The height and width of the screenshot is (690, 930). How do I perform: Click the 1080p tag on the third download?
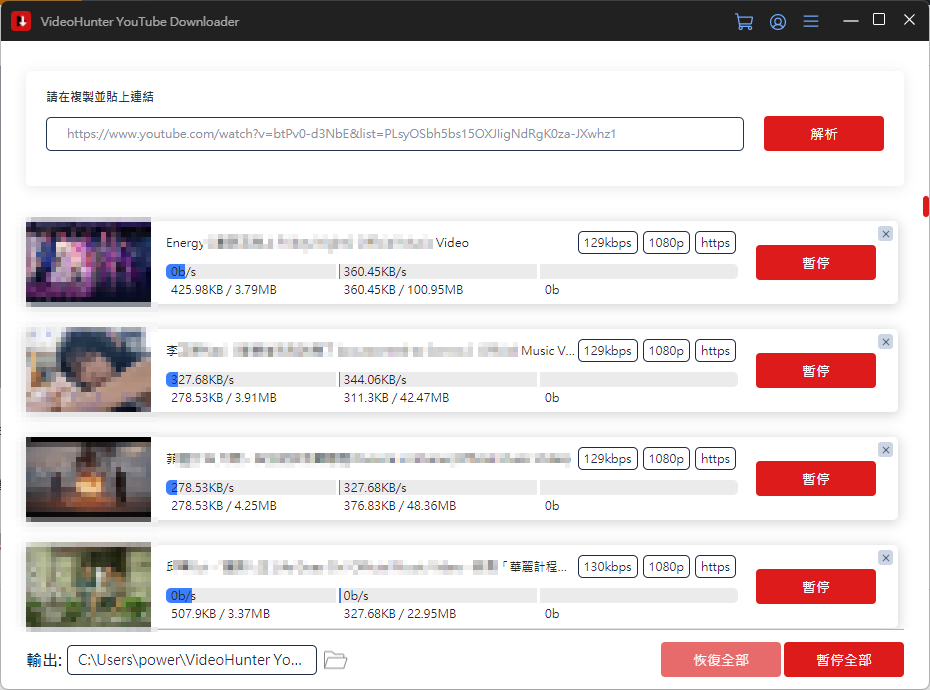[x=665, y=459]
